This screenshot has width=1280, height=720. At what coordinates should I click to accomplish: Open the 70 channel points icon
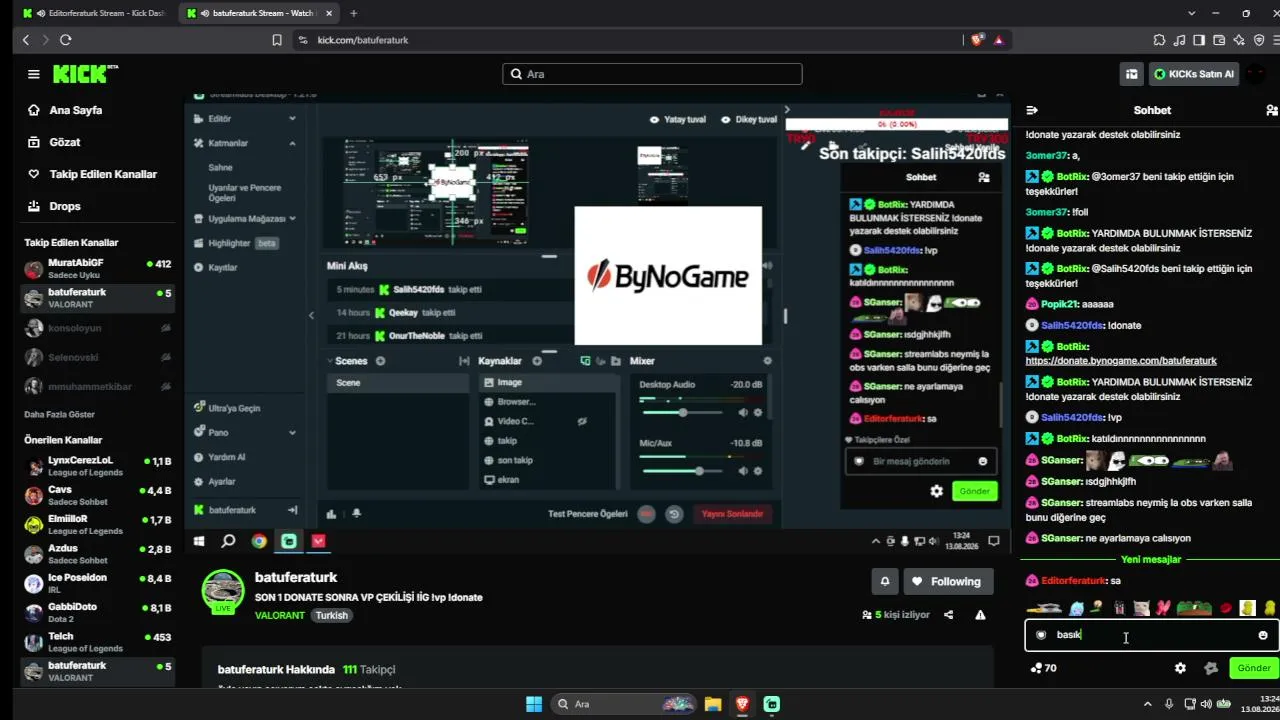[1043, 668]
